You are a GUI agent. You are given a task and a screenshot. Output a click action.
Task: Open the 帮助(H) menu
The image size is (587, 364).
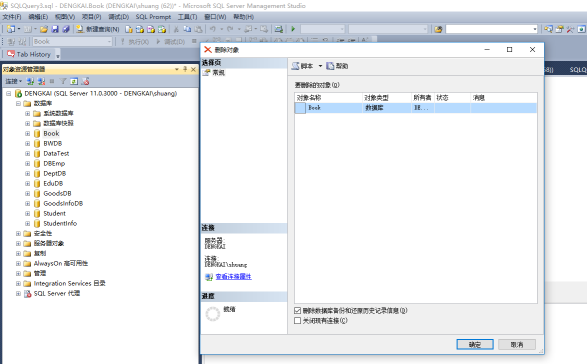243,17
